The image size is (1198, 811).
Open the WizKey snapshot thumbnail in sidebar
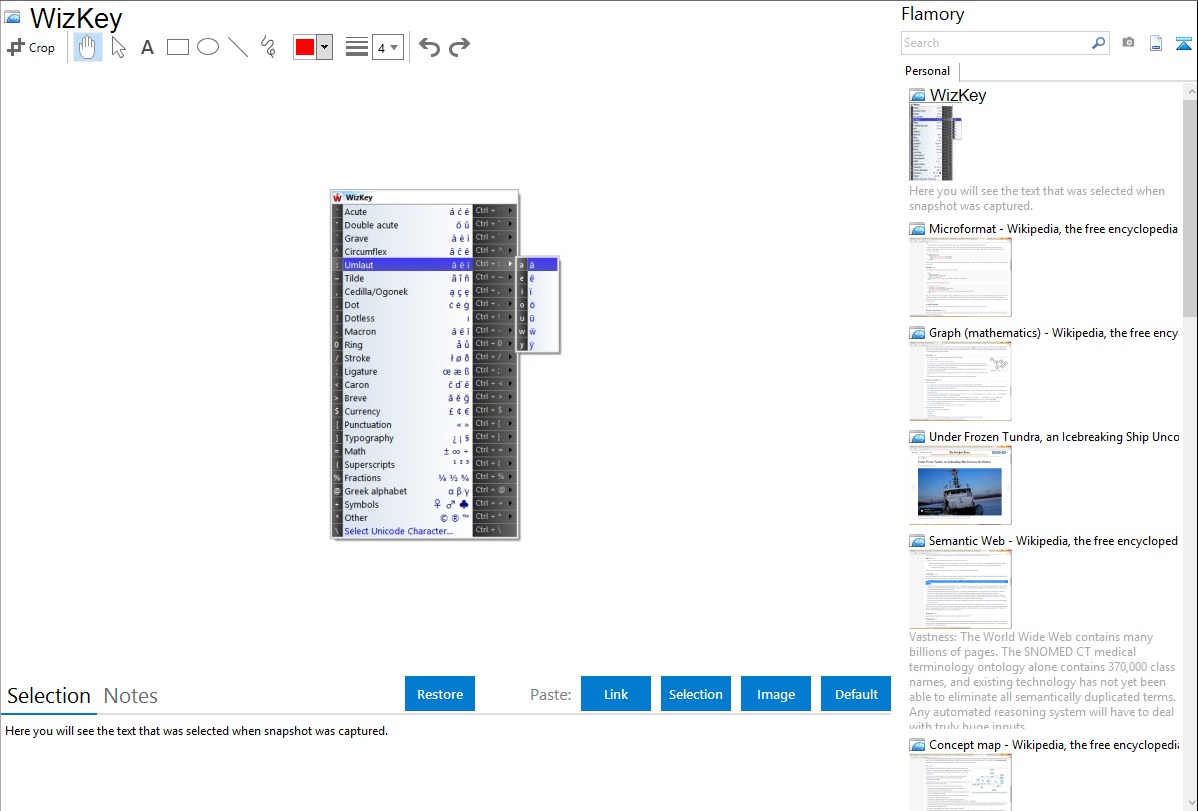[935, 143]
